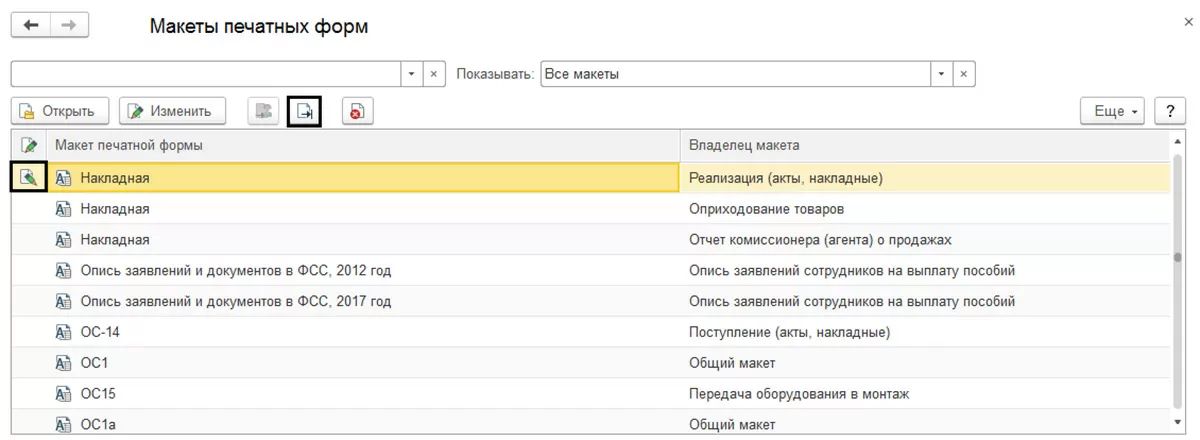The width and height of the screenshot is (1200, 440).
Task: Click the 'Изменить' button
Action: [x=172, y=112]
